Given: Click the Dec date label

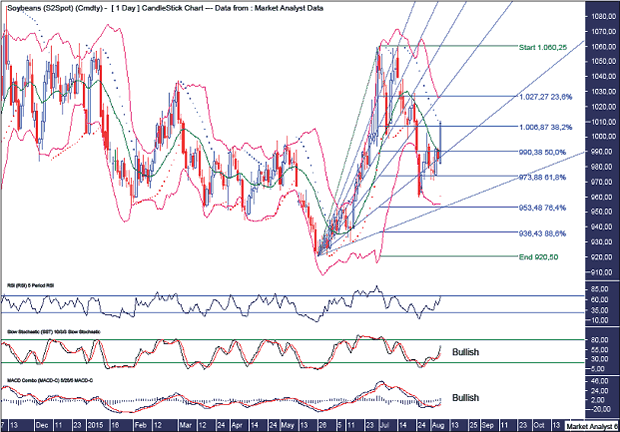Looking at the screenshot, I should coord(42,426).
